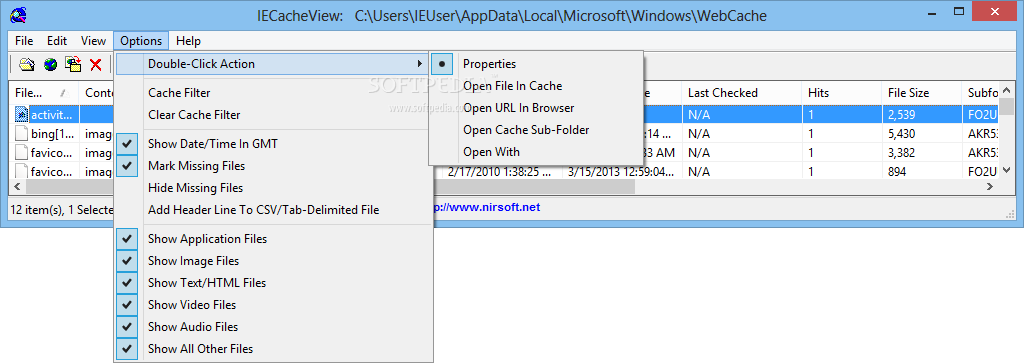The height and width of the screenshot is (363, 1024).
Task: Open the File menu
Action: (x=24, y=41)
